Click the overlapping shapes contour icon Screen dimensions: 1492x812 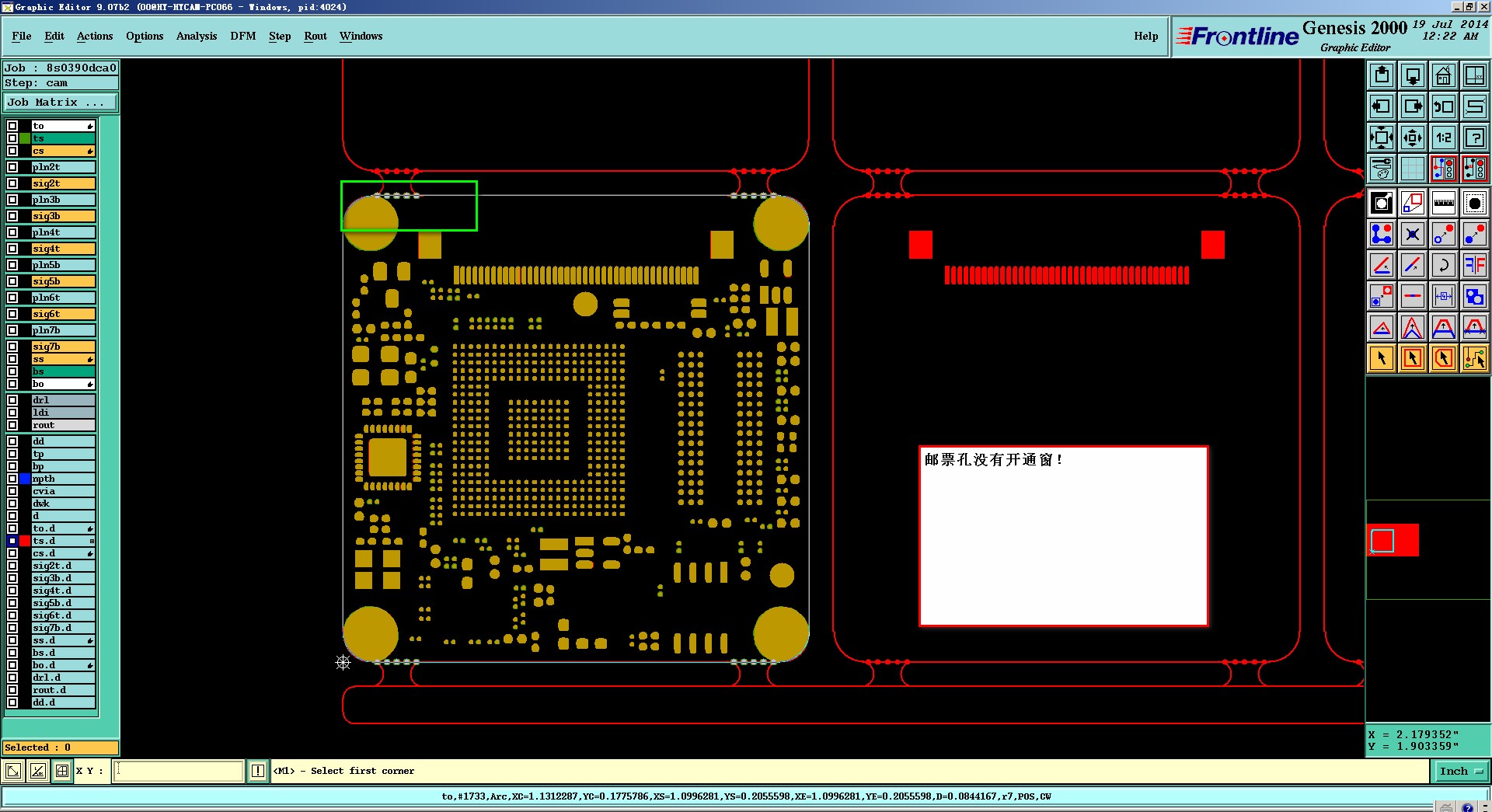point(1475,296)
